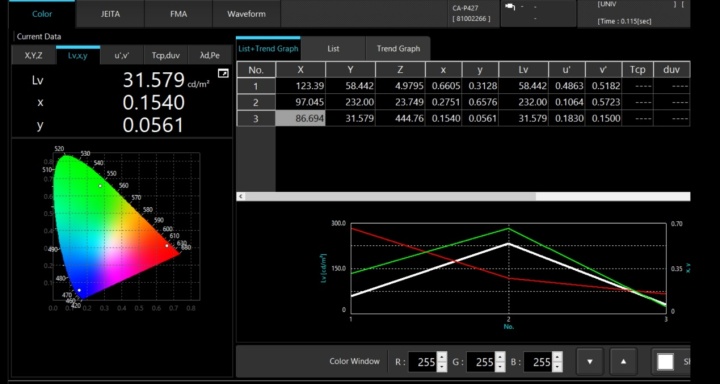Click the Lv column header
Viewport: 720px width, 384px height.
523,70
